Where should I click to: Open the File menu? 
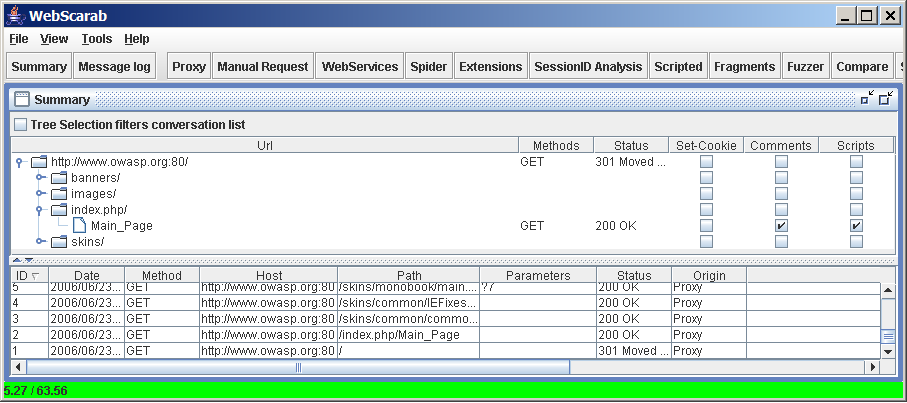19,39
